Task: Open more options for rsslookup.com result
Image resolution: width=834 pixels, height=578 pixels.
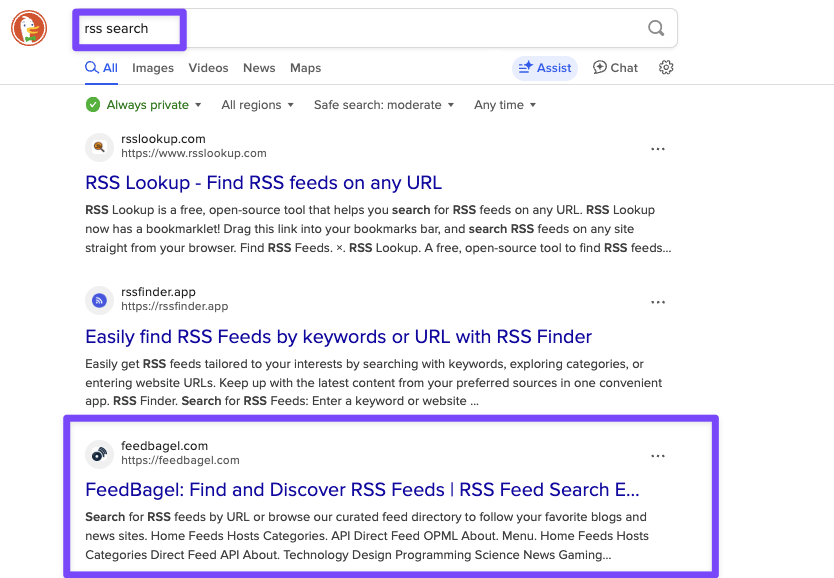Action: (x=658, y=149)
